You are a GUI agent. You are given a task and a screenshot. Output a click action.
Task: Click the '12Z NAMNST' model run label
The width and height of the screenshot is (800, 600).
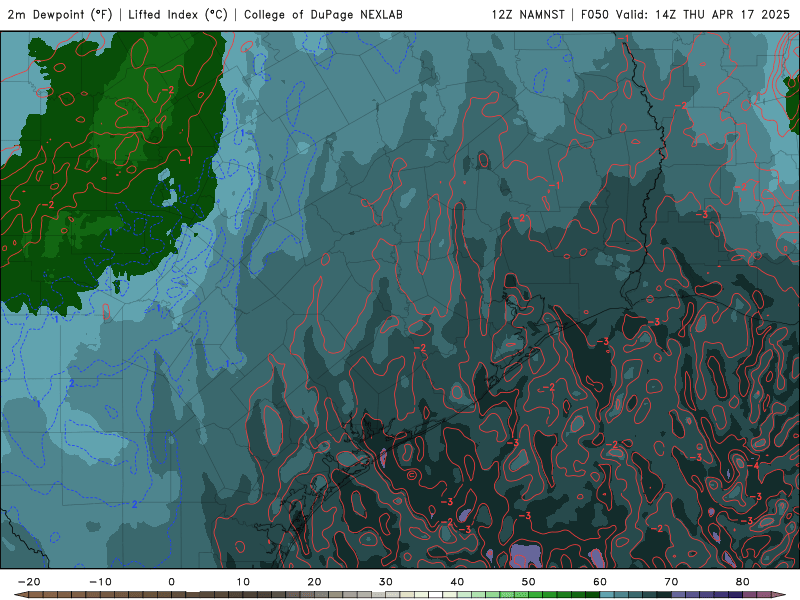click(x=528, y=14)
